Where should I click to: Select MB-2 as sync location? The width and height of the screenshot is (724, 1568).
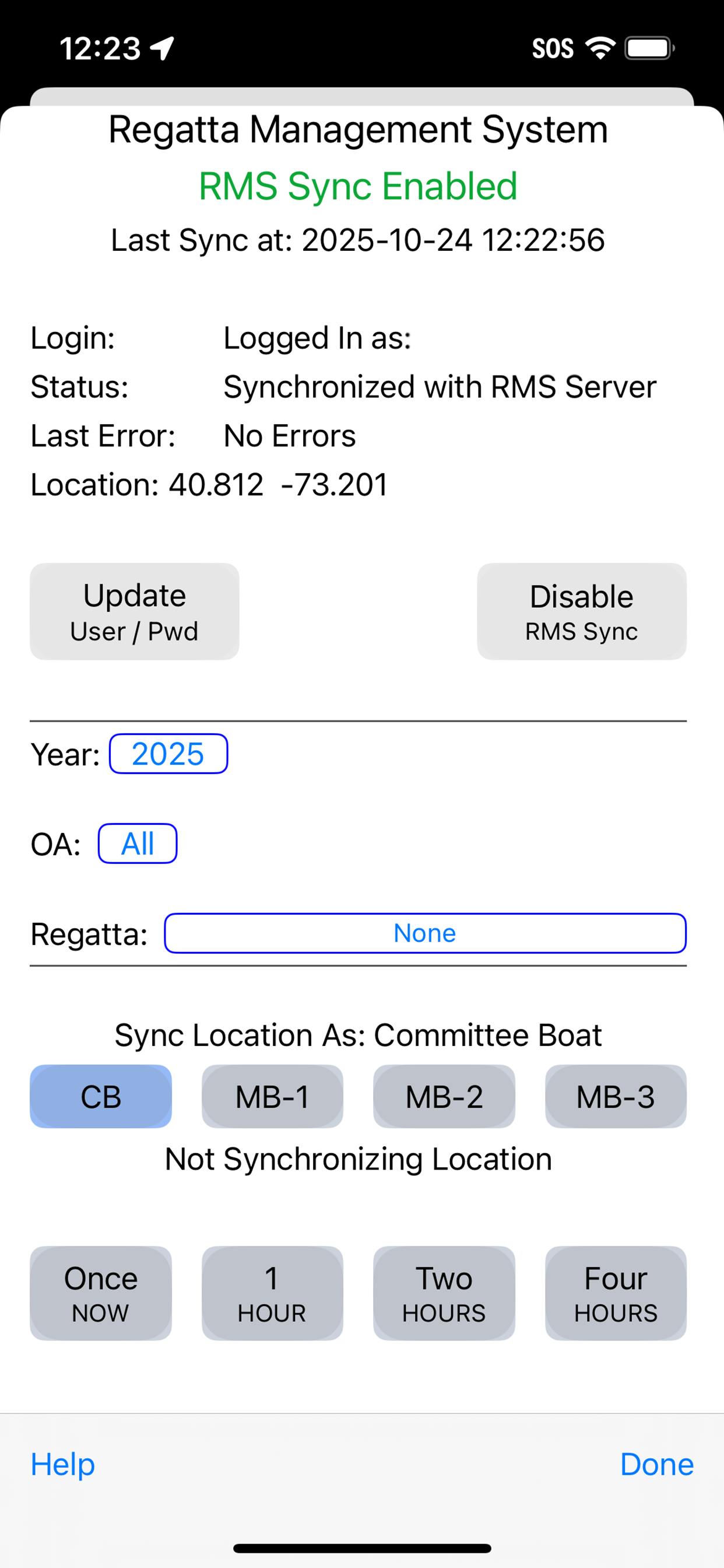tap(444, 1096)
